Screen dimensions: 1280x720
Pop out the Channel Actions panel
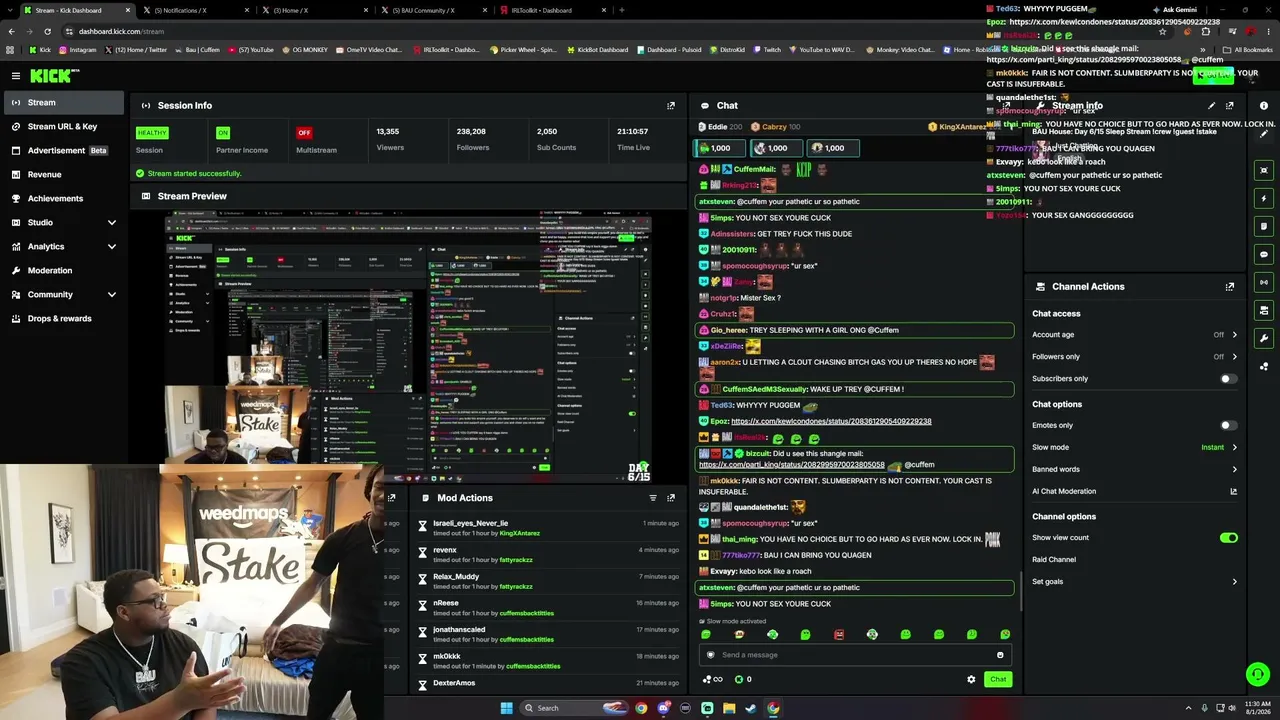tap(1230, 287)
